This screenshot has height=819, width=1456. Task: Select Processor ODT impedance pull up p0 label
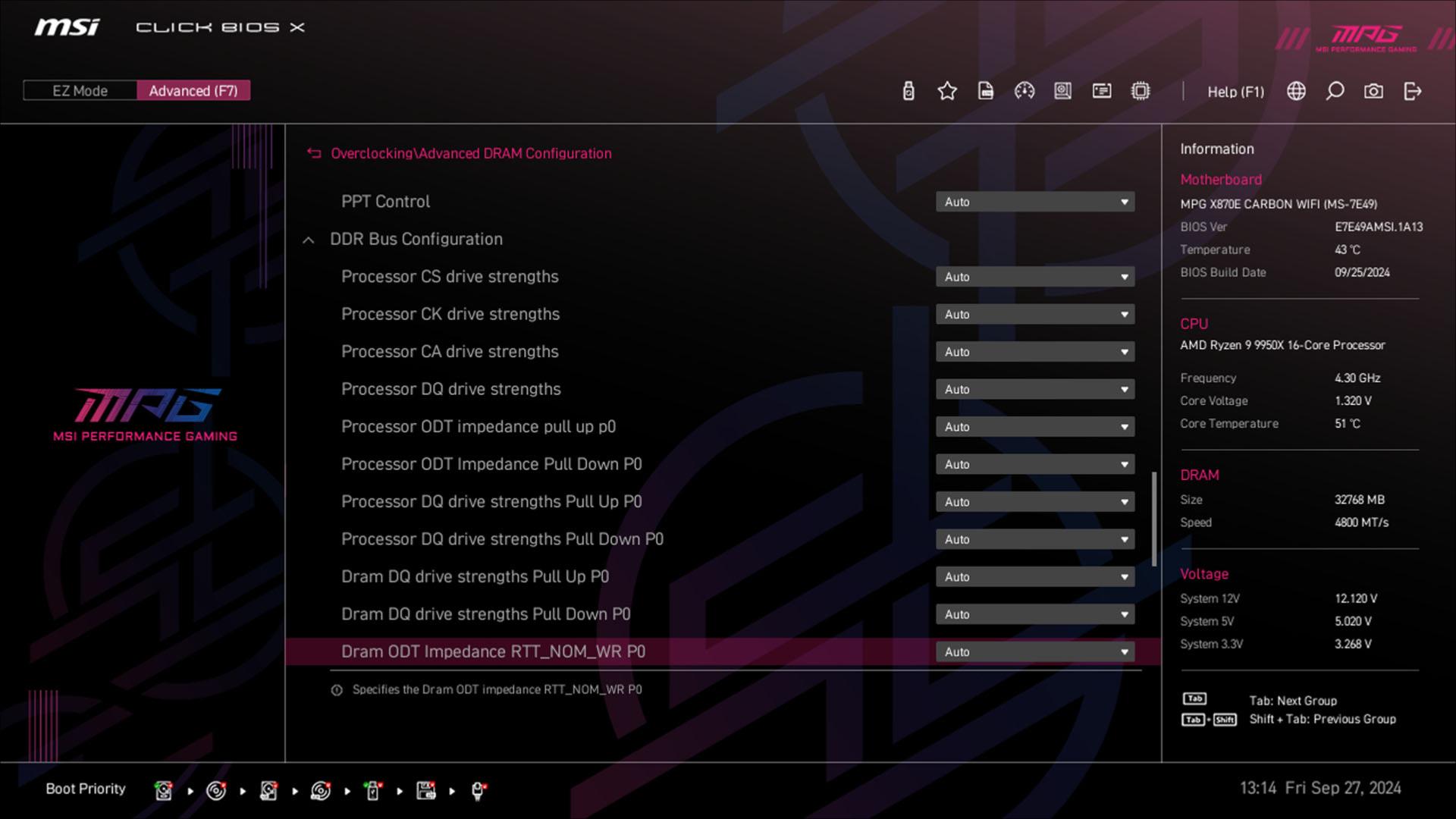(479, 427)
